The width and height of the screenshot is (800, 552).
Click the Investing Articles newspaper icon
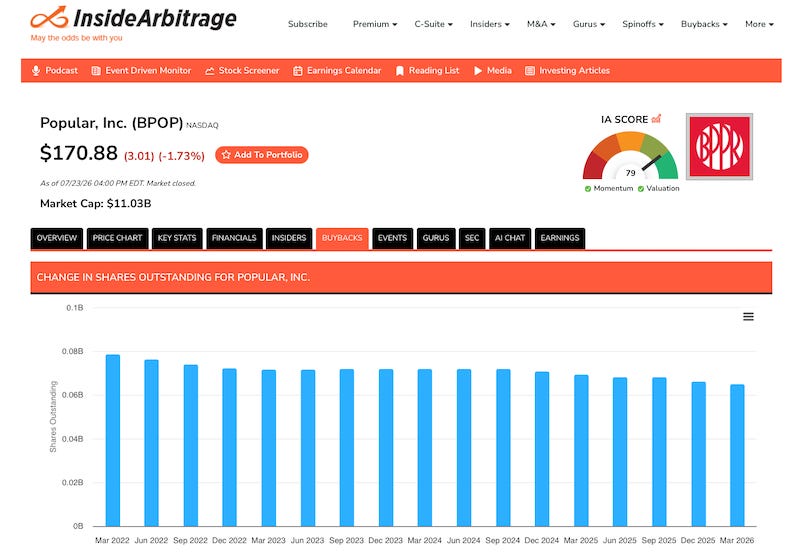pyautogui.click(x=530, y=70)
